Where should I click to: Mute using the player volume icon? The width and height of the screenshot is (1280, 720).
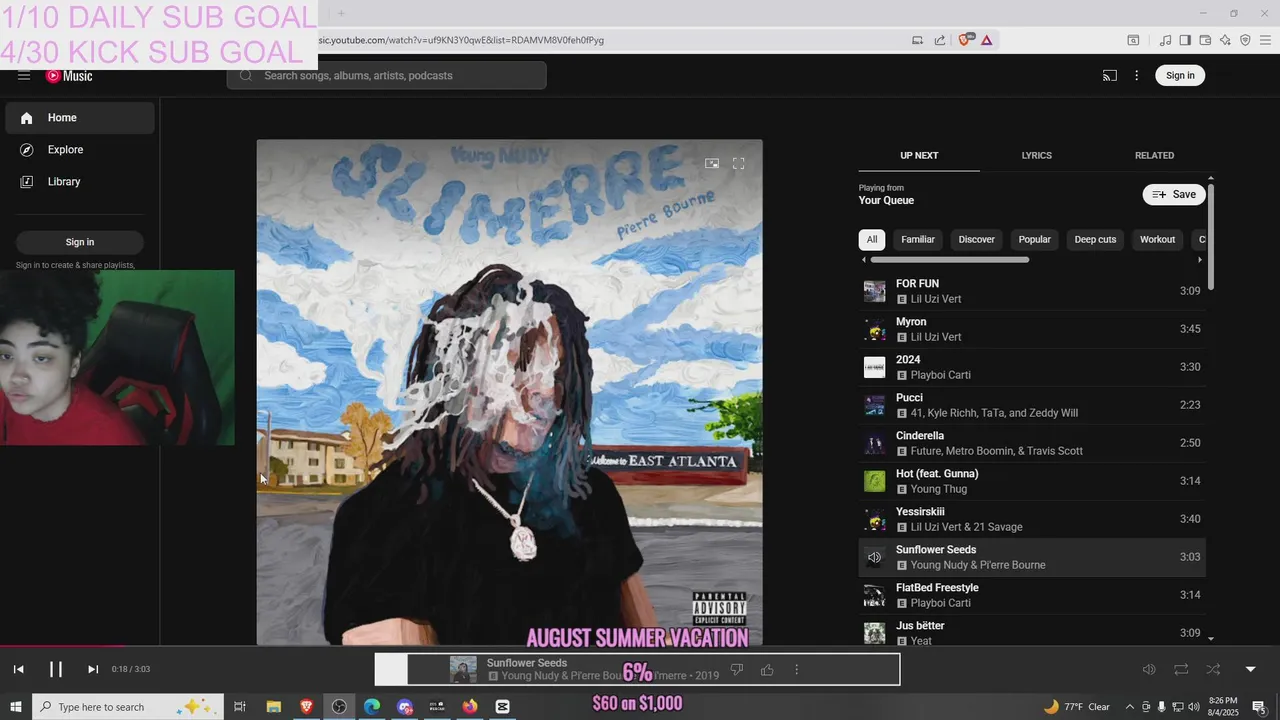click(x=1149, y=669)
